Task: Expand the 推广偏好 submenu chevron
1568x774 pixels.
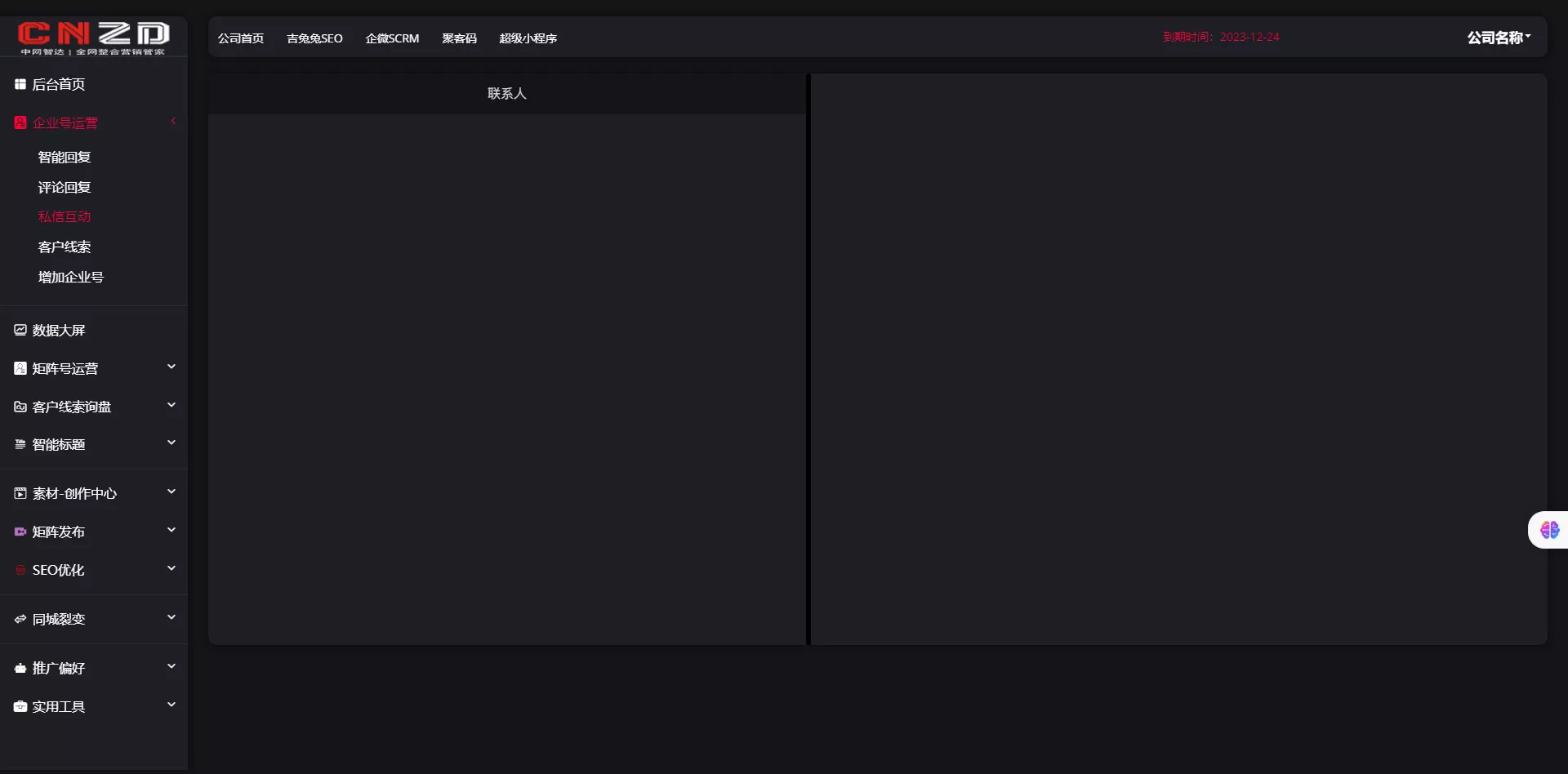Action: click(171, 667)
